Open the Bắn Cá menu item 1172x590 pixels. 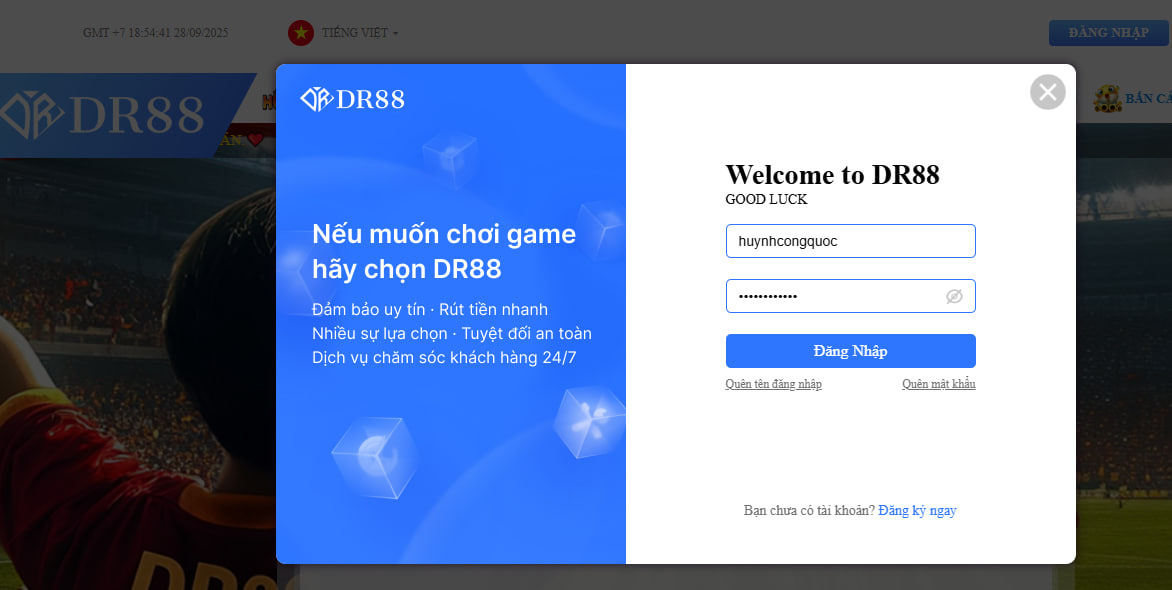(1148, 99)
